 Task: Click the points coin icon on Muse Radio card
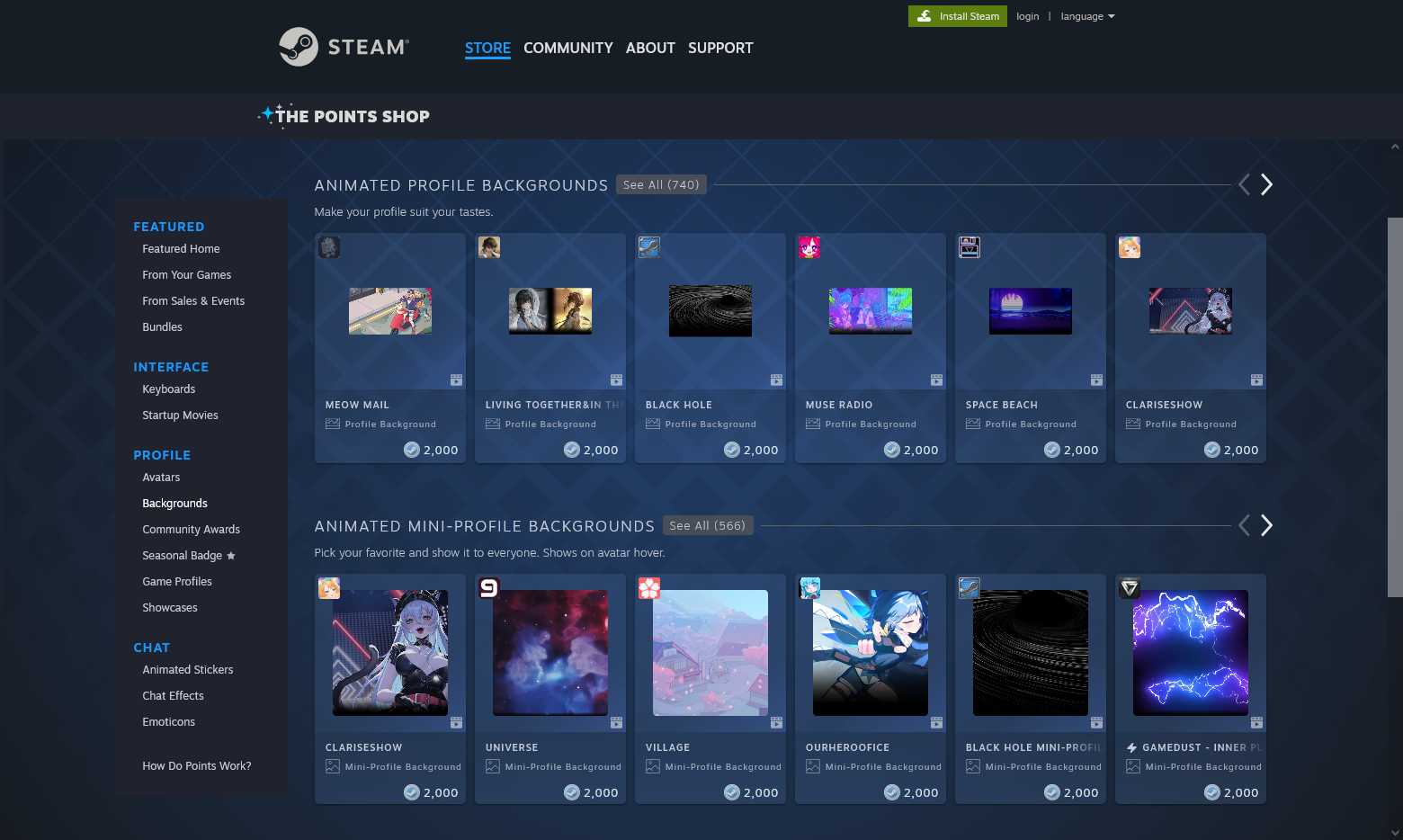pyautogui.click(x=892, y=450)
